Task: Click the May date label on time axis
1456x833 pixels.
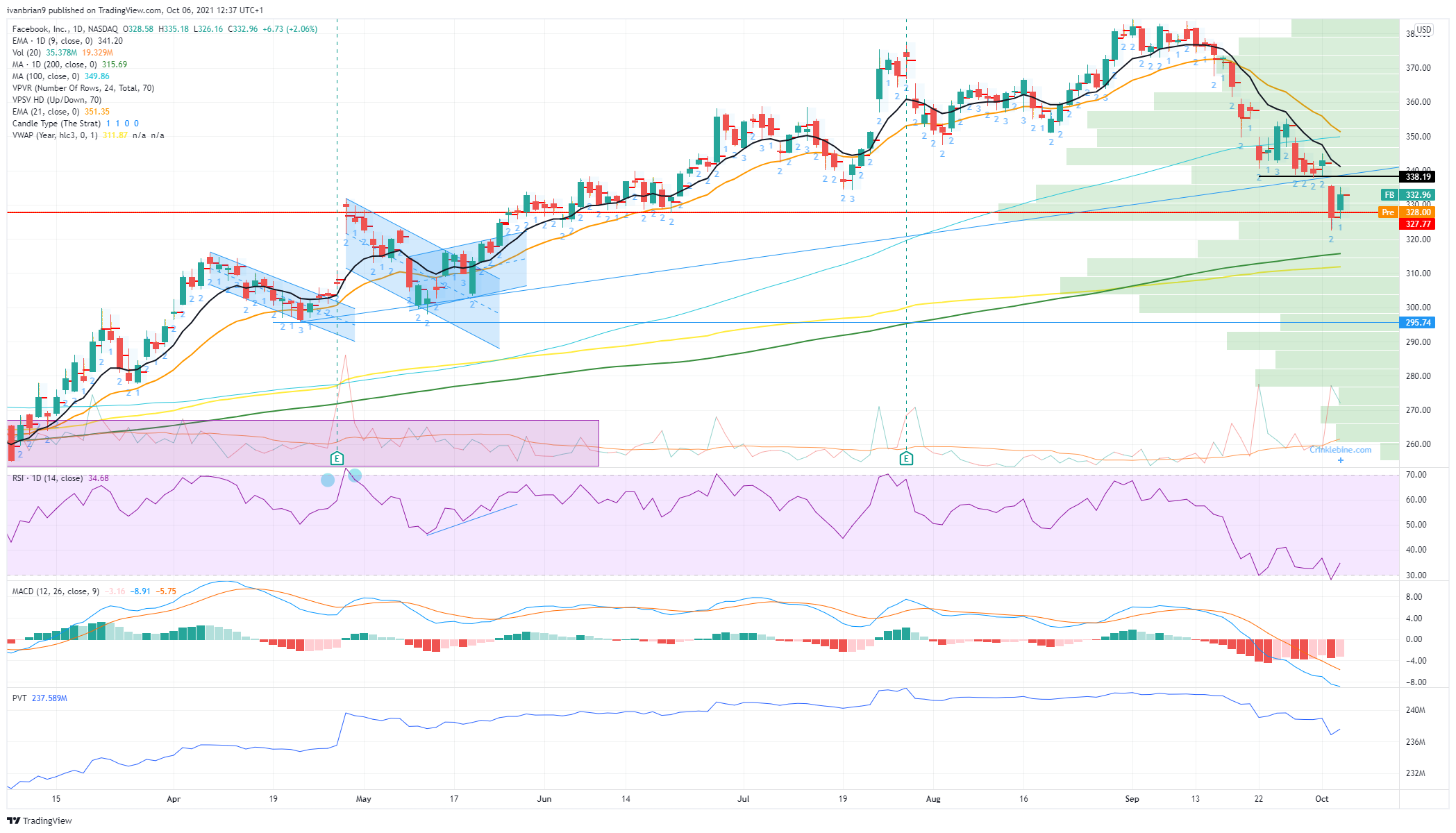Action: 364,799
